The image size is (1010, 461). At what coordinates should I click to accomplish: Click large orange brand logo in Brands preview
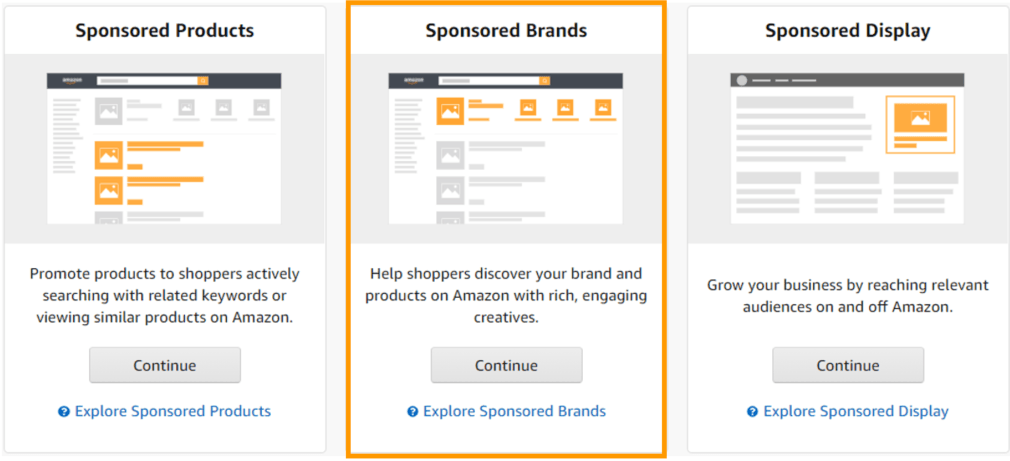450,110
